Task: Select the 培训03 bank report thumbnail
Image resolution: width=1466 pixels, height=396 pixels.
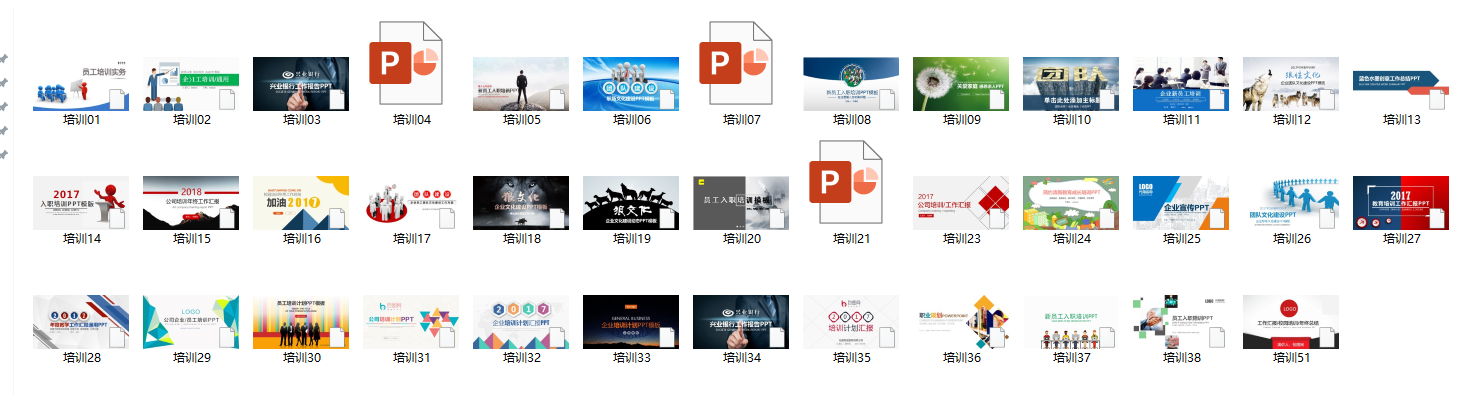Action: pos(301,84)
